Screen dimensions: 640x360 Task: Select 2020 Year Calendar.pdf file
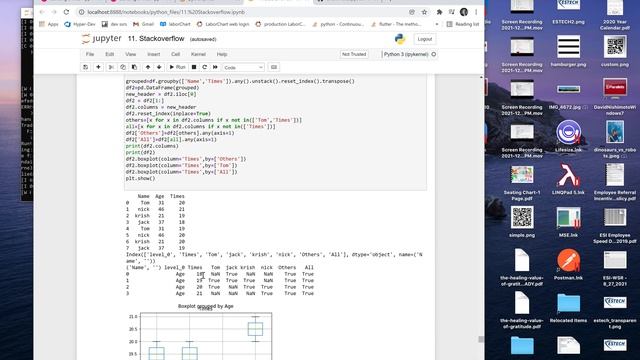point(615,15)
